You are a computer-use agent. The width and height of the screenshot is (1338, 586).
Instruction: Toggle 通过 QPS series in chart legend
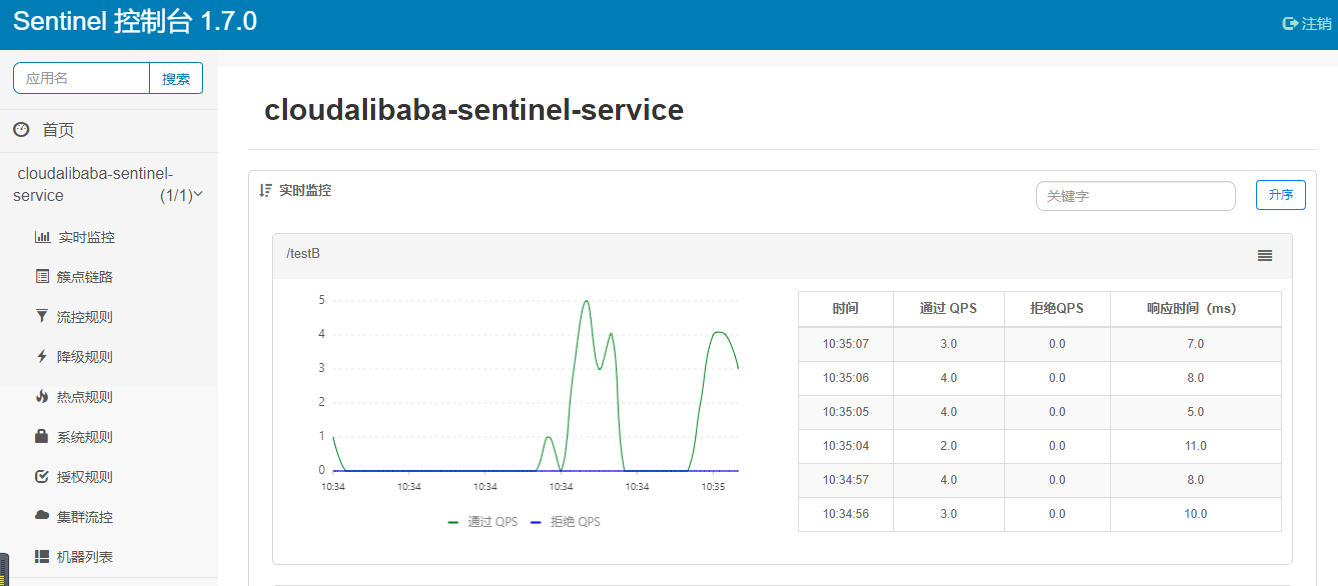(483, 522)
